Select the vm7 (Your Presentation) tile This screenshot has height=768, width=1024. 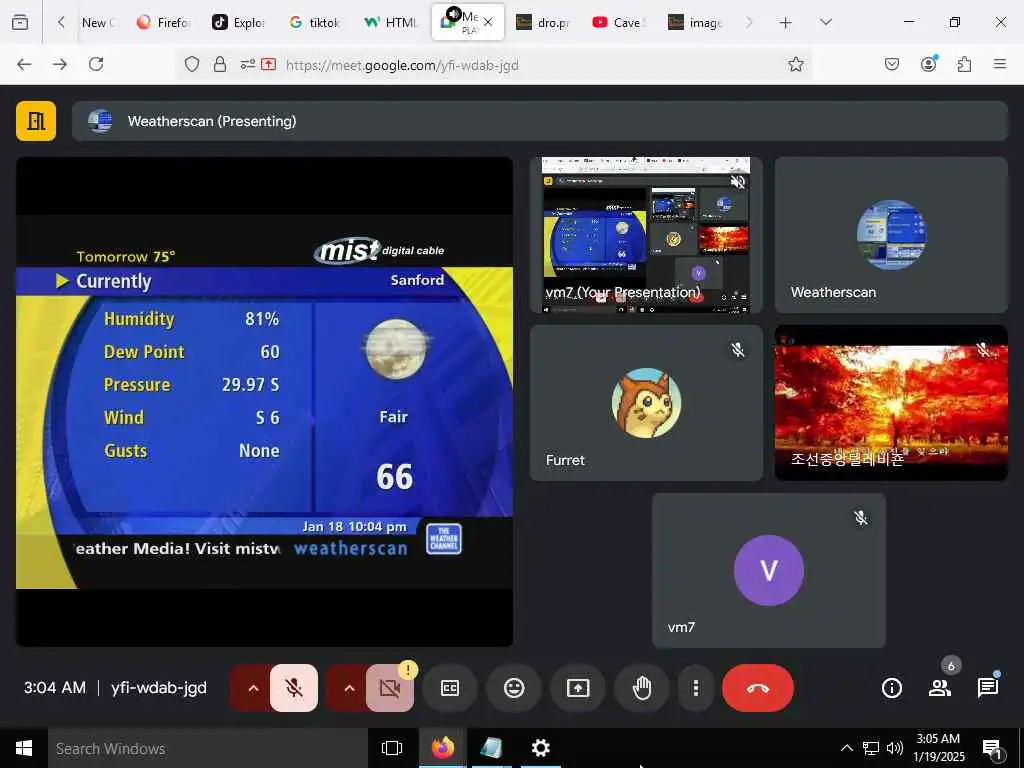coord(646,235)
